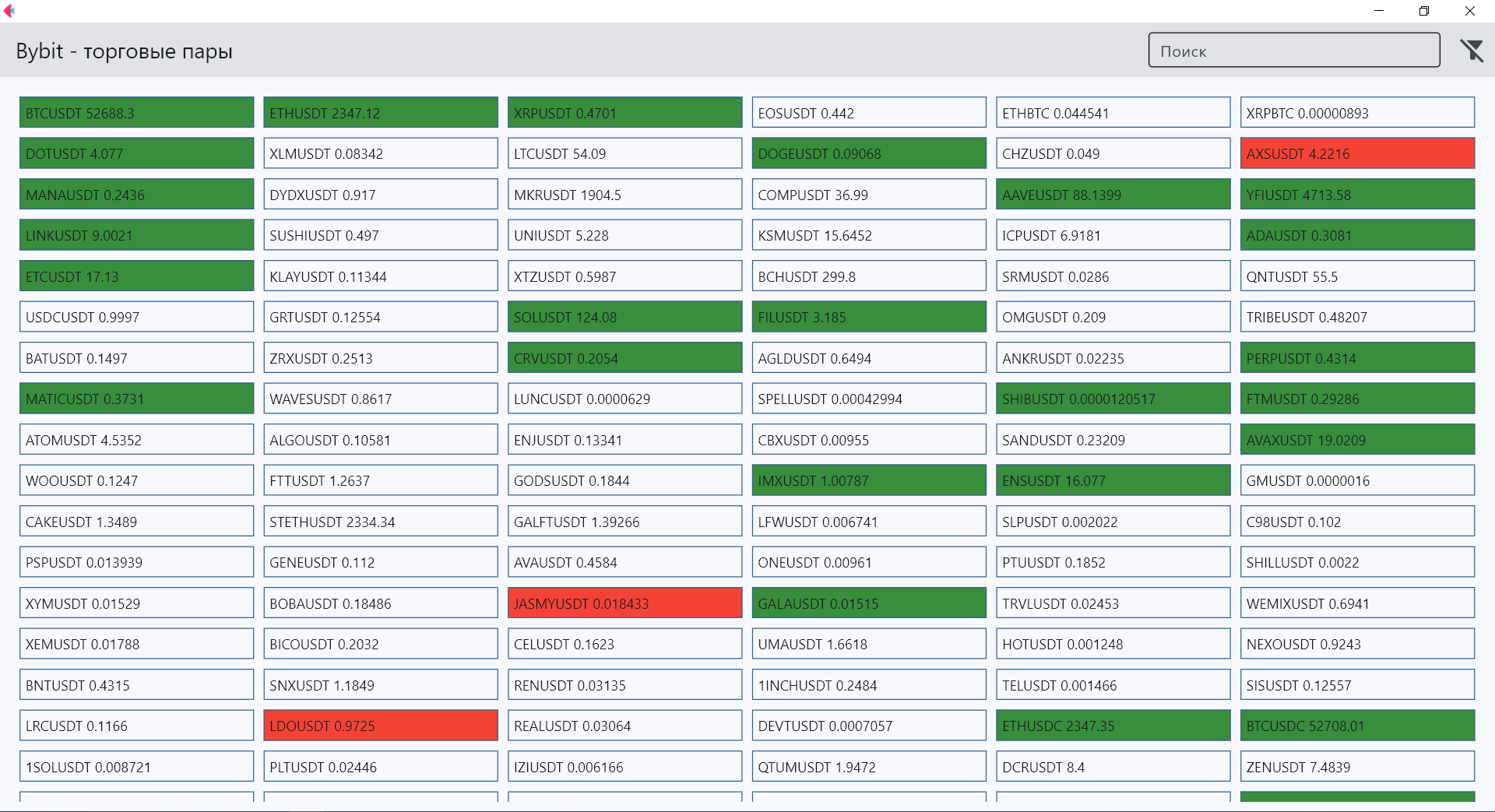Choose LINKUSDT 9.0021 pair
This screenshot has height=812, width=1495.
coord(136,235)
